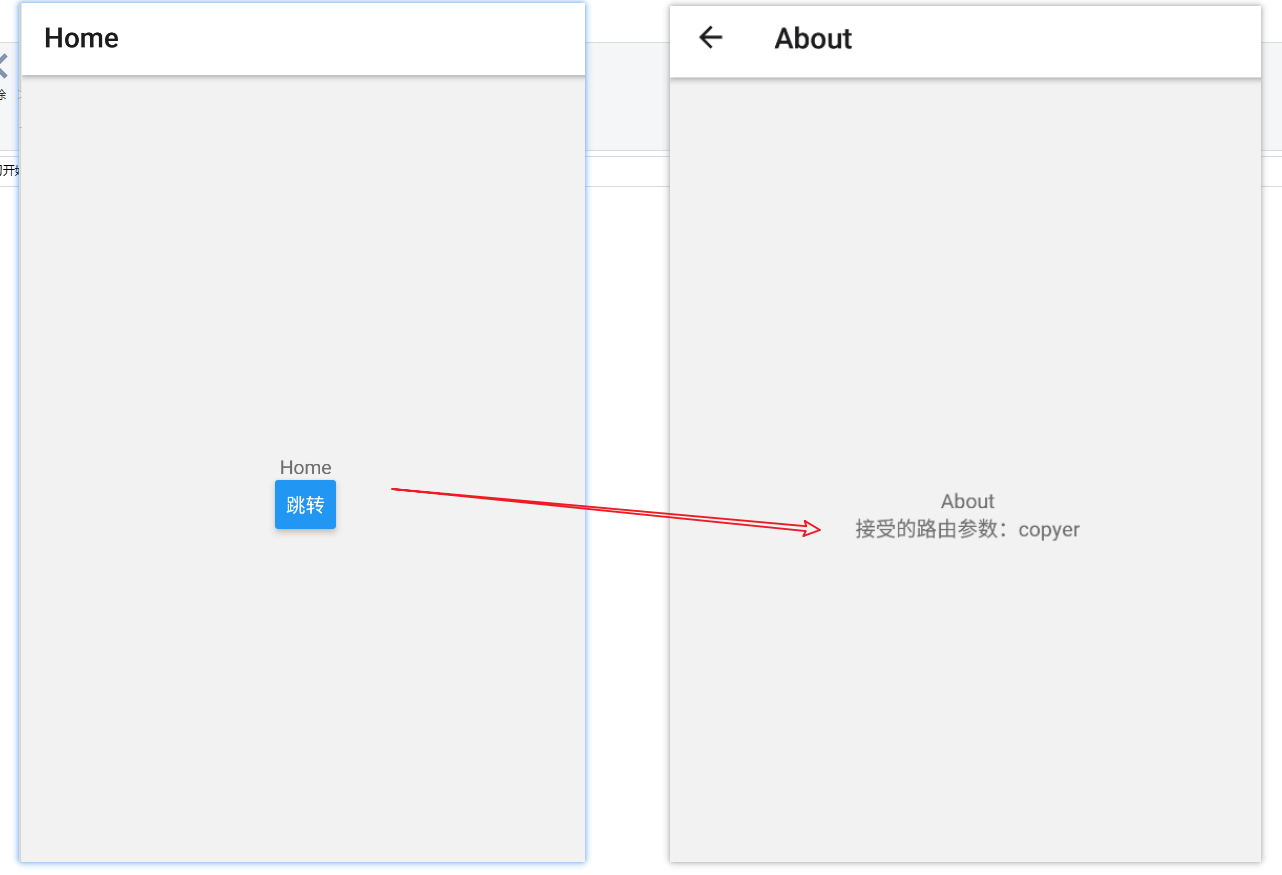Screen dimensions: 1282x875
Task: Click the partially visible 开始 text on the left
Action: [x=7, y=170]
